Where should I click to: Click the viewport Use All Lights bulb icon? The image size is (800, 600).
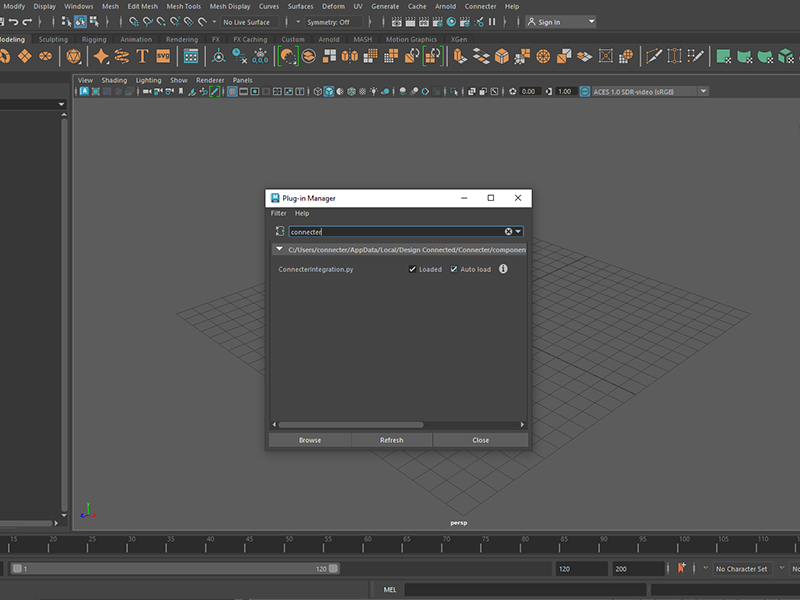tap(374, 91)
